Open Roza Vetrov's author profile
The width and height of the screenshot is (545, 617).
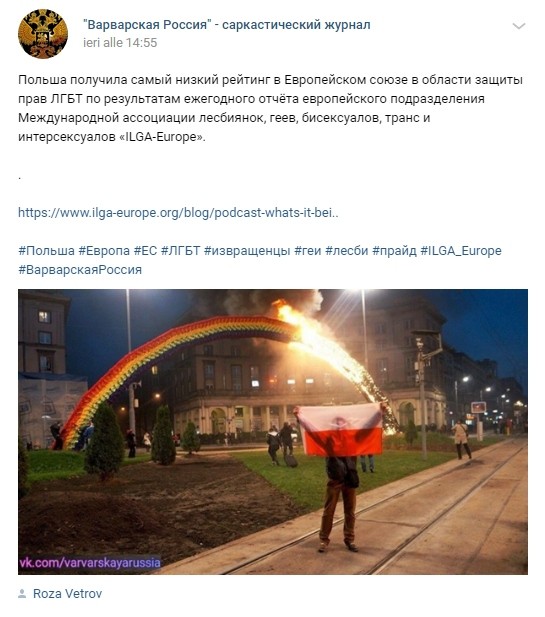(x=67, y=594)
